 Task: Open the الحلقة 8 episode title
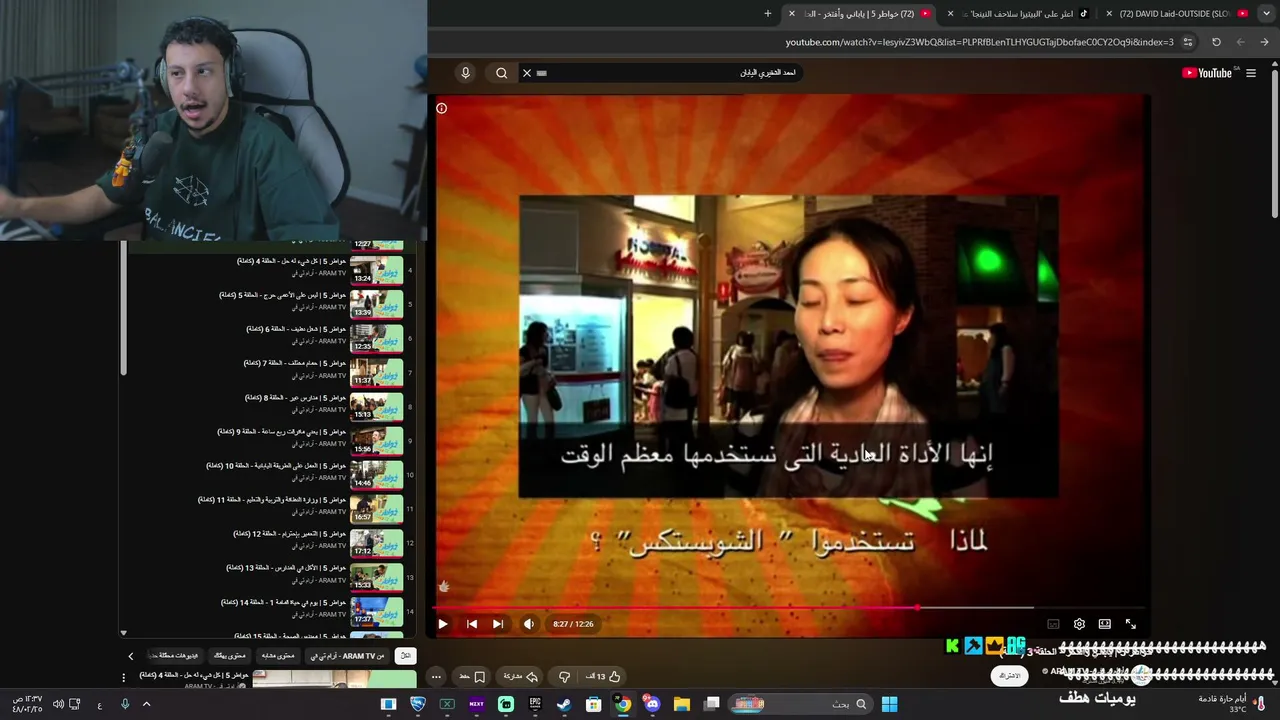coord(295,397)
